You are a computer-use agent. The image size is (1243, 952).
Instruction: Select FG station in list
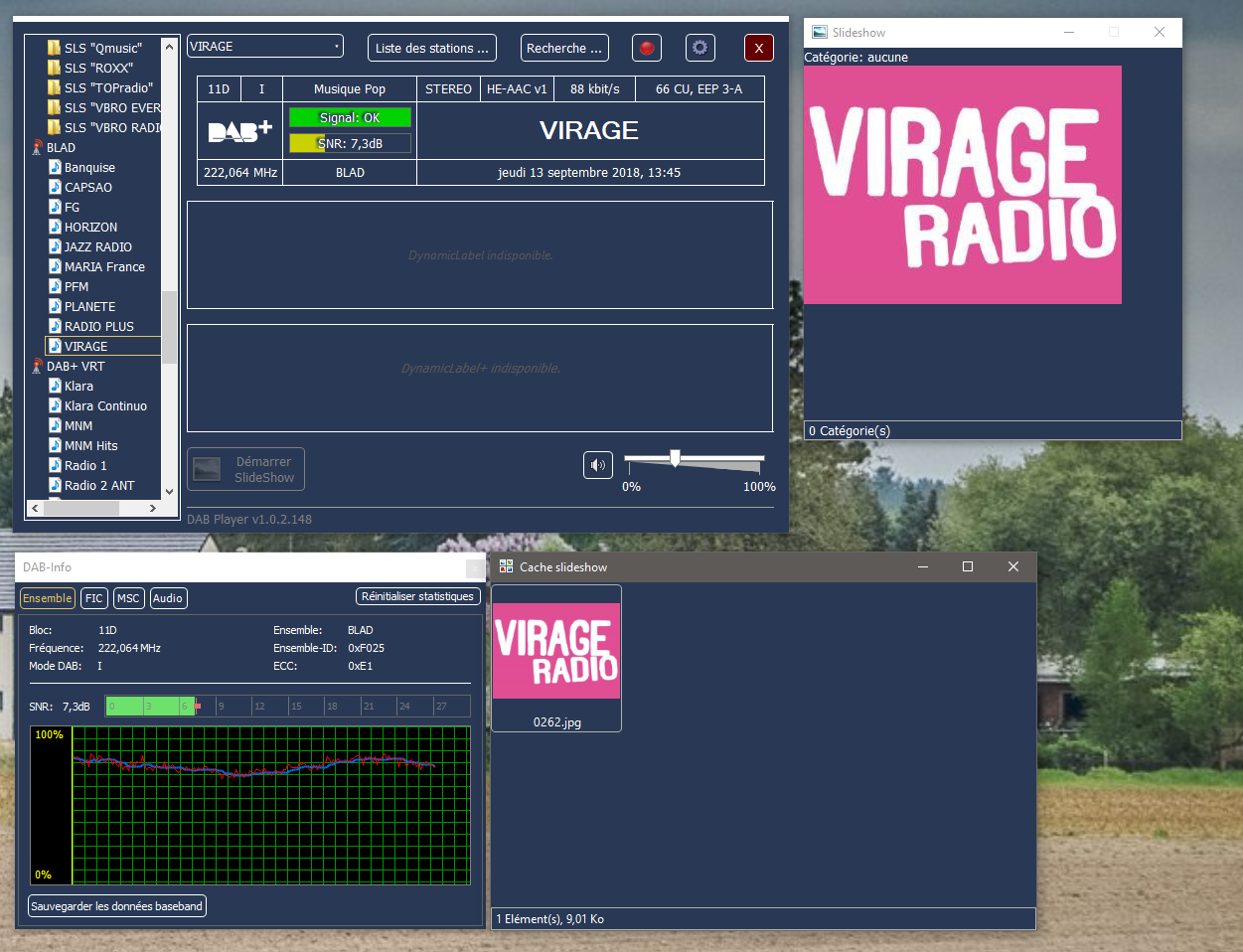[x=72, y=208]
